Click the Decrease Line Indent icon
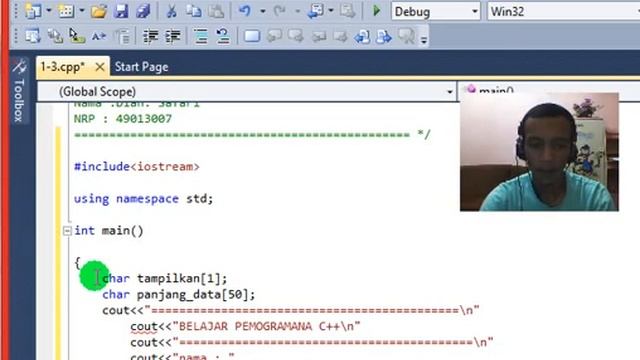The width and height of the screenshot is (640, 360). pos(150,37)
